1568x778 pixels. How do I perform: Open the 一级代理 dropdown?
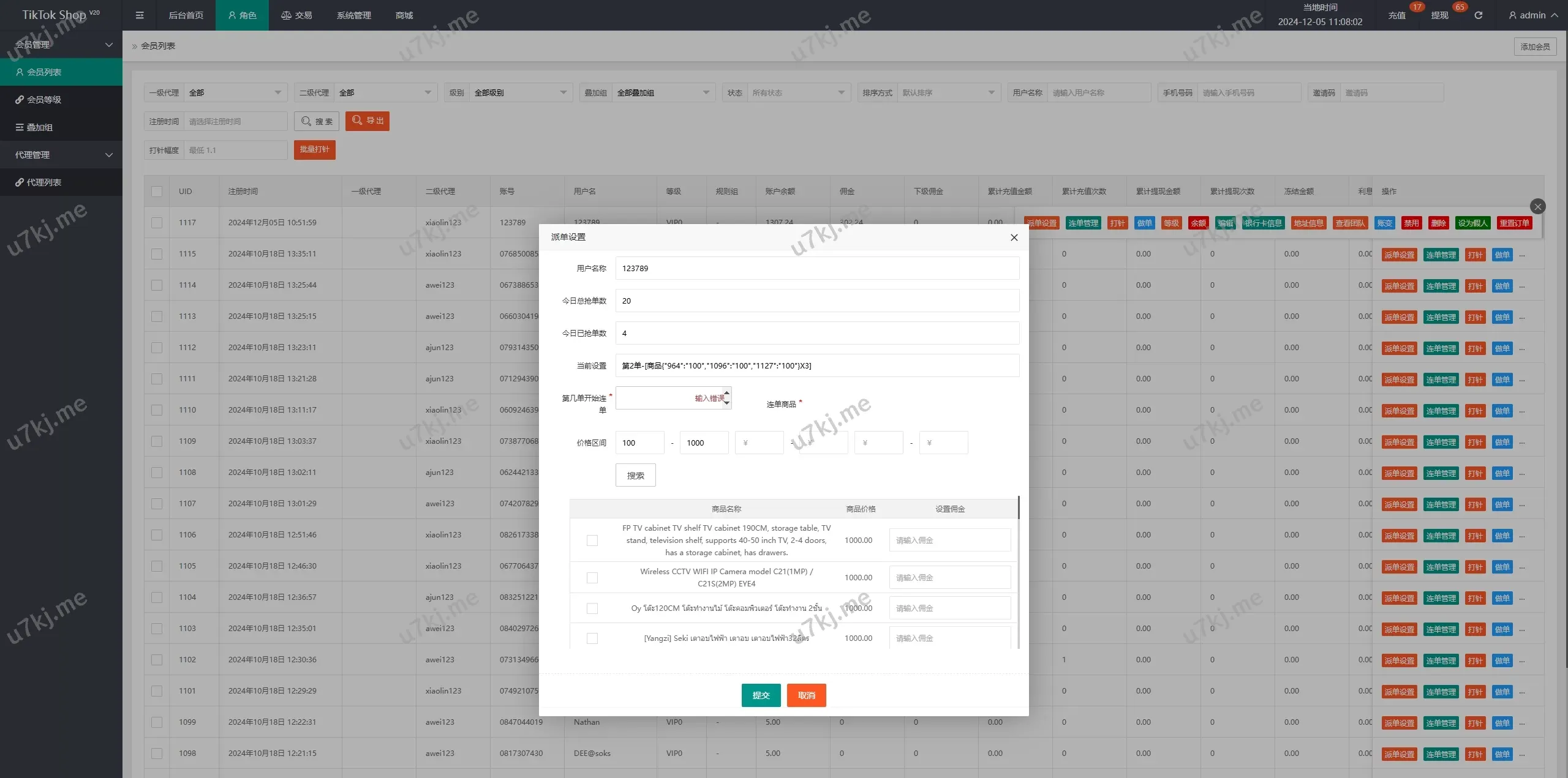[x=235, y=93]
